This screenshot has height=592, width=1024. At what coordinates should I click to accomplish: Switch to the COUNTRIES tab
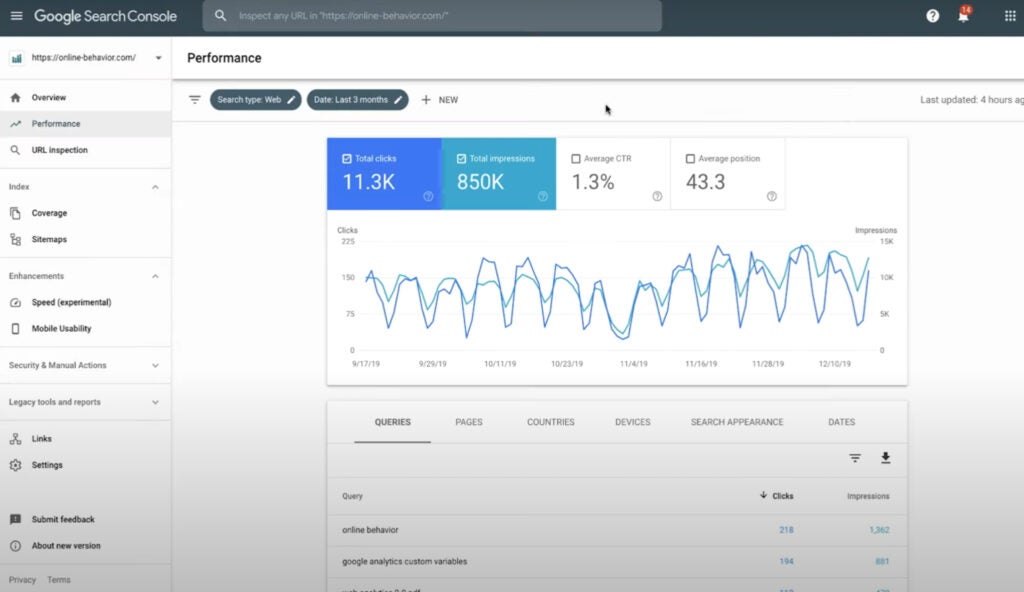[x=550, y=421]
